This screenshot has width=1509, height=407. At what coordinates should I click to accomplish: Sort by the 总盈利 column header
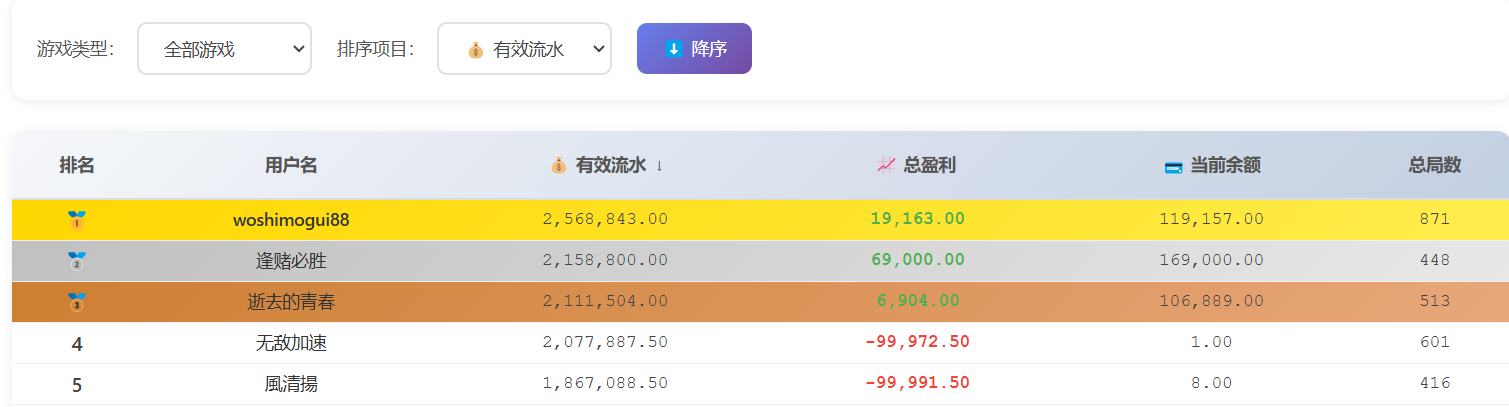pos(929,166)
